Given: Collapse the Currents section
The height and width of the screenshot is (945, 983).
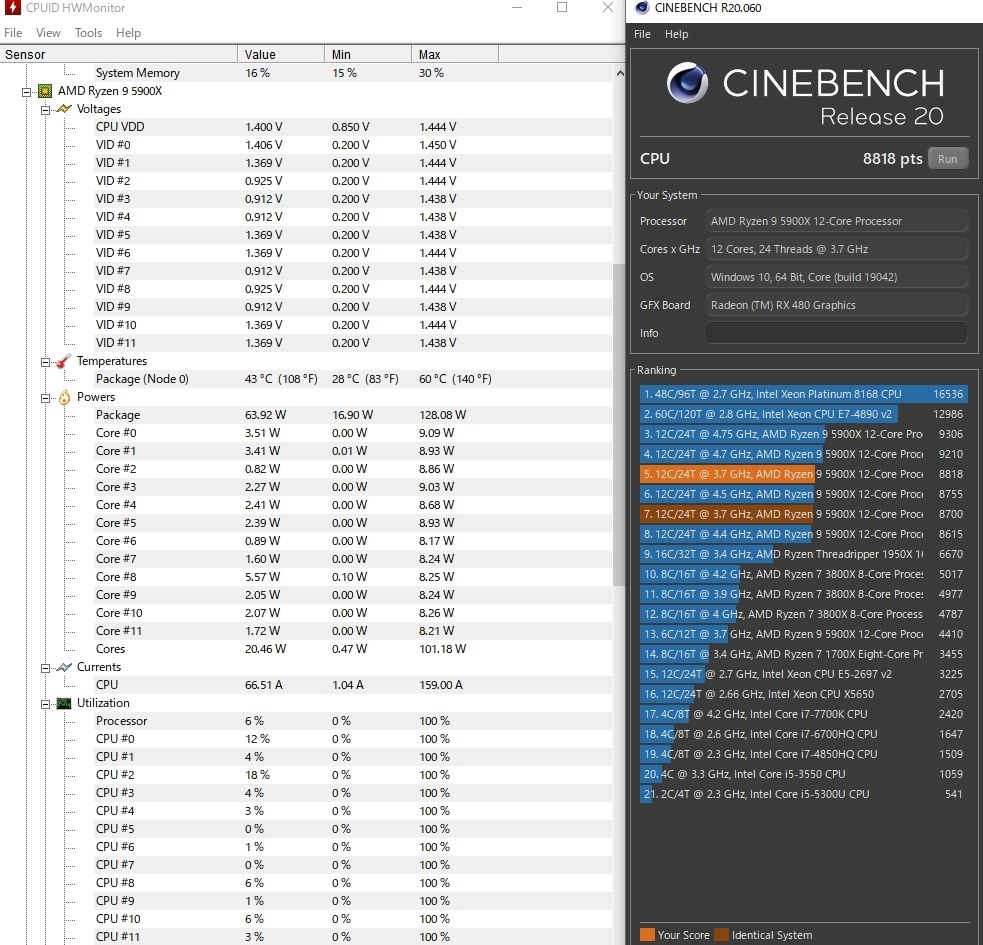Looking at the screenshot, I should click(x=45, y=668).
